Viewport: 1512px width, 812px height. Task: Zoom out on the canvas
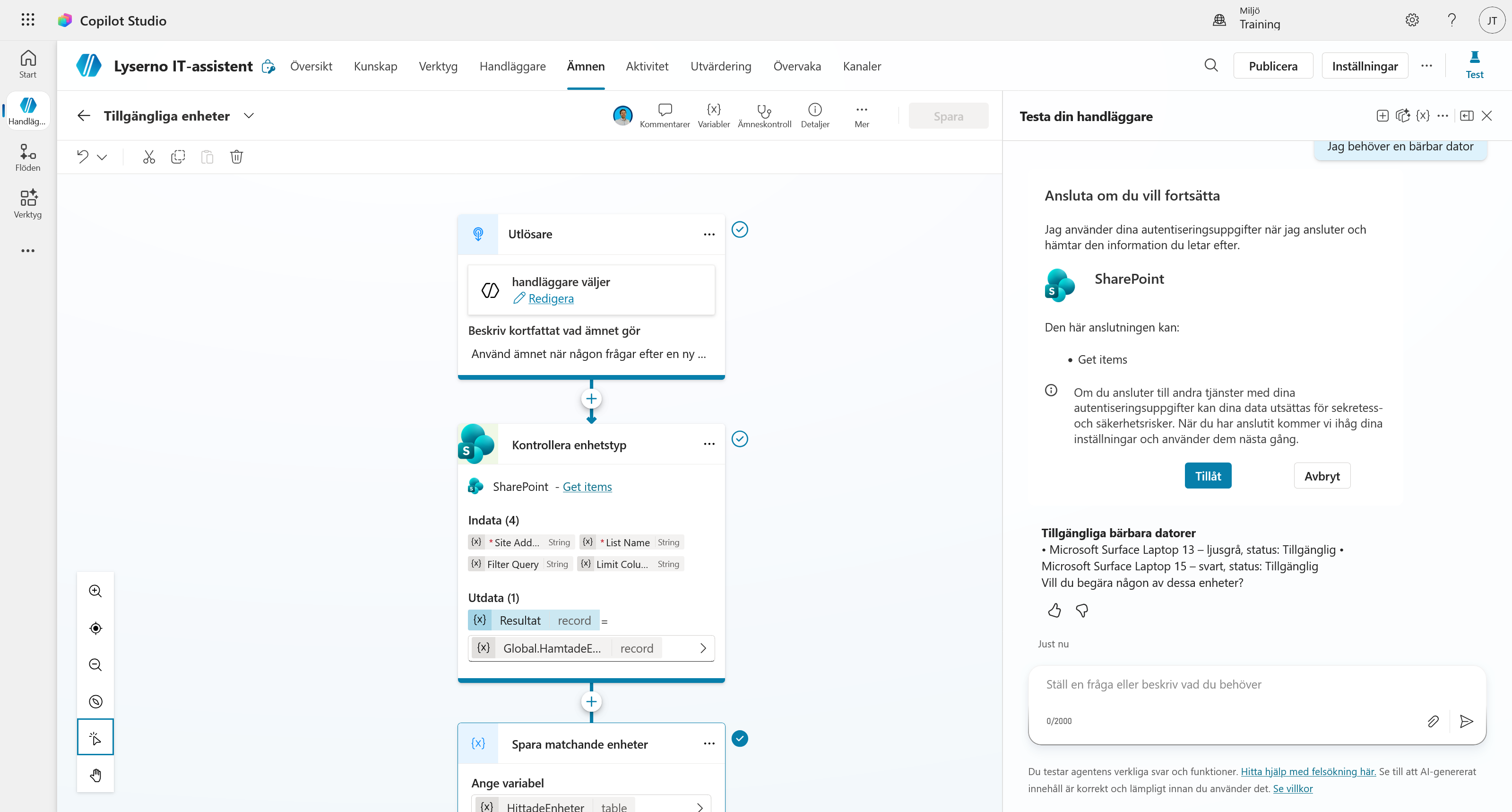pyautogui.click(x=95, y=664)
